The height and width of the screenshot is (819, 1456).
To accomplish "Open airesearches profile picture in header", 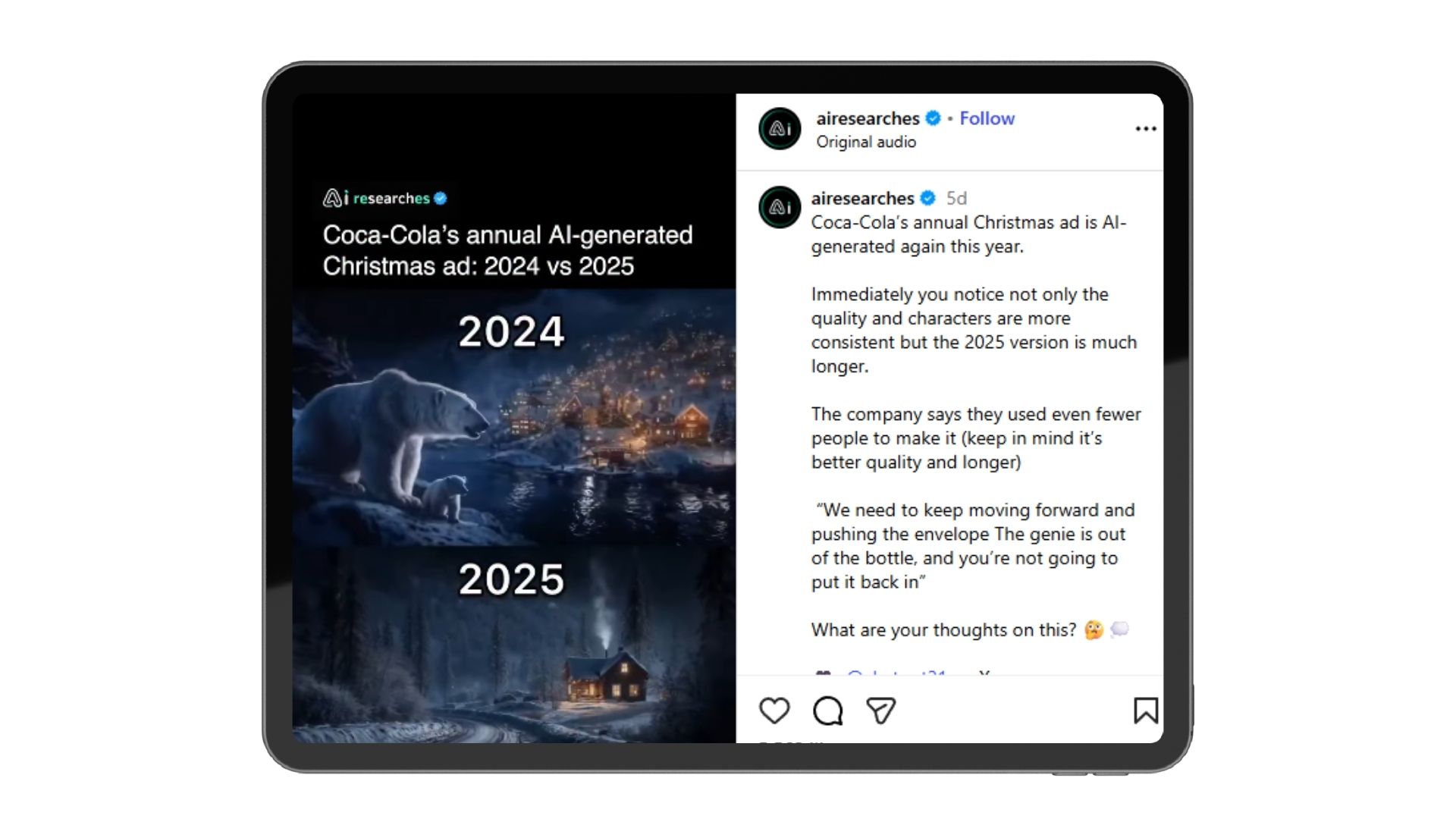I will tap(780, 129).
